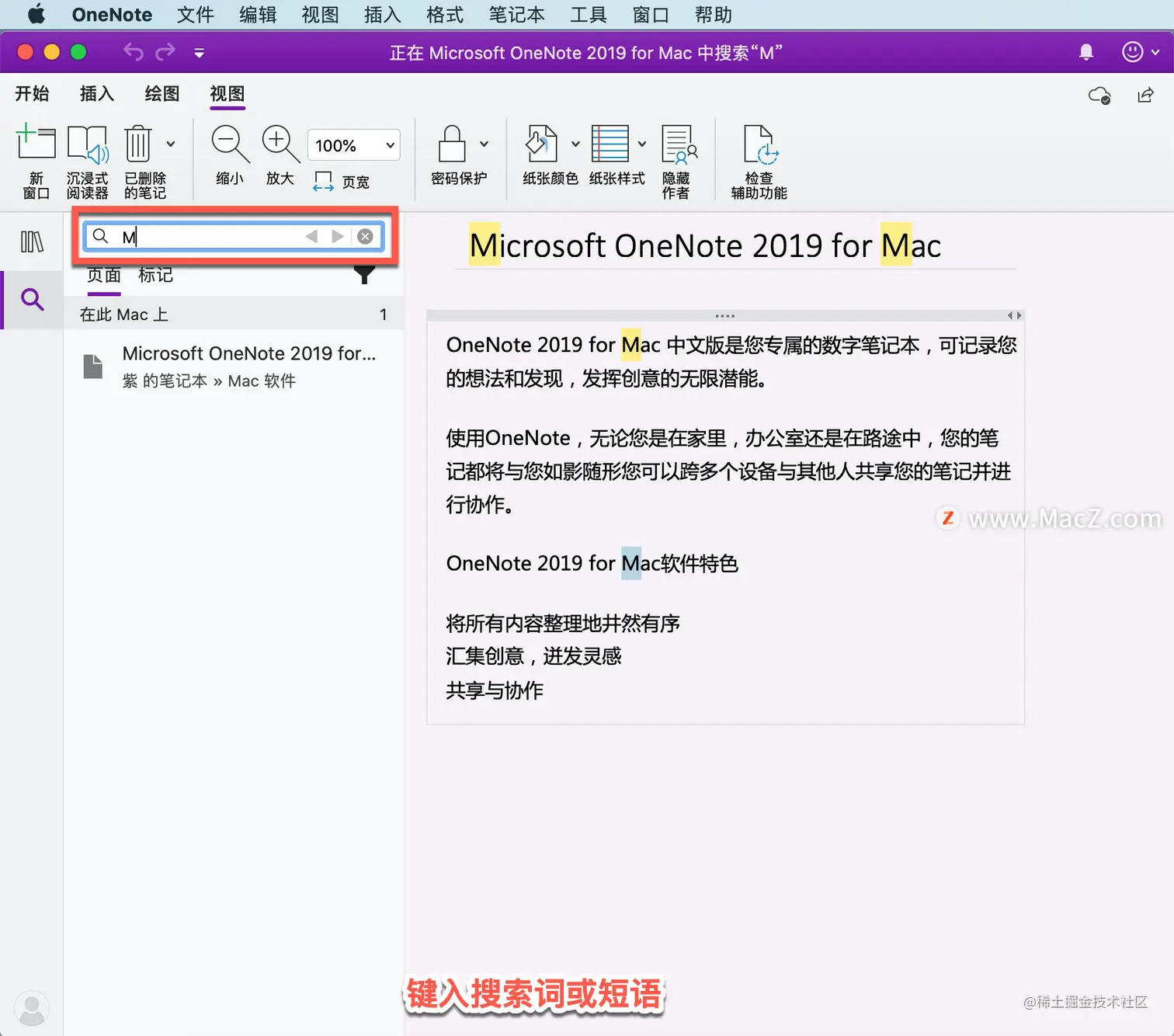1174x1036 pixels.
Task: Switch to the 开始 ribbon tab
Action: pyautogui.click(x=32, y=94)
